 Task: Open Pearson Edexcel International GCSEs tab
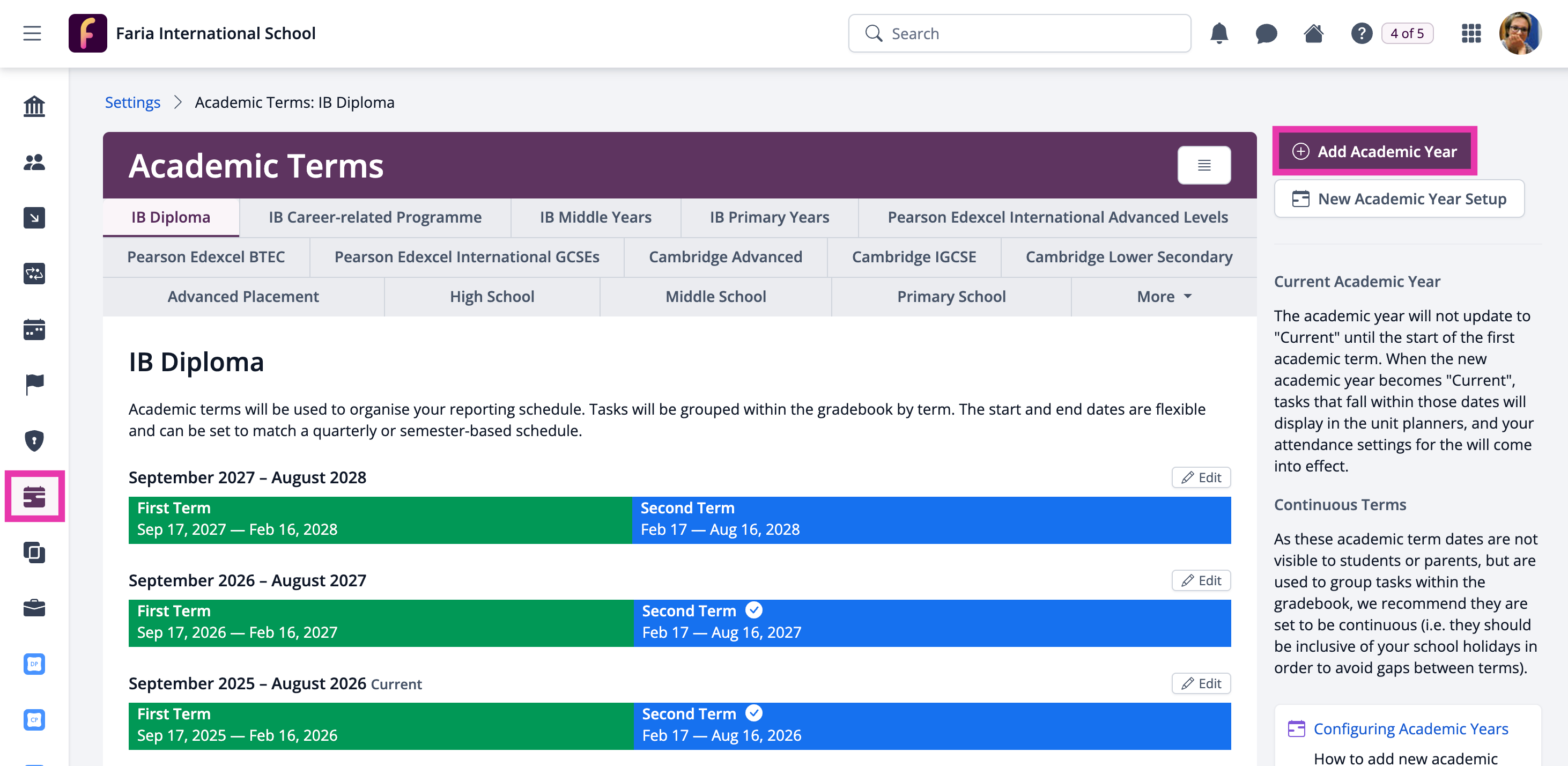tap(467, 257)
